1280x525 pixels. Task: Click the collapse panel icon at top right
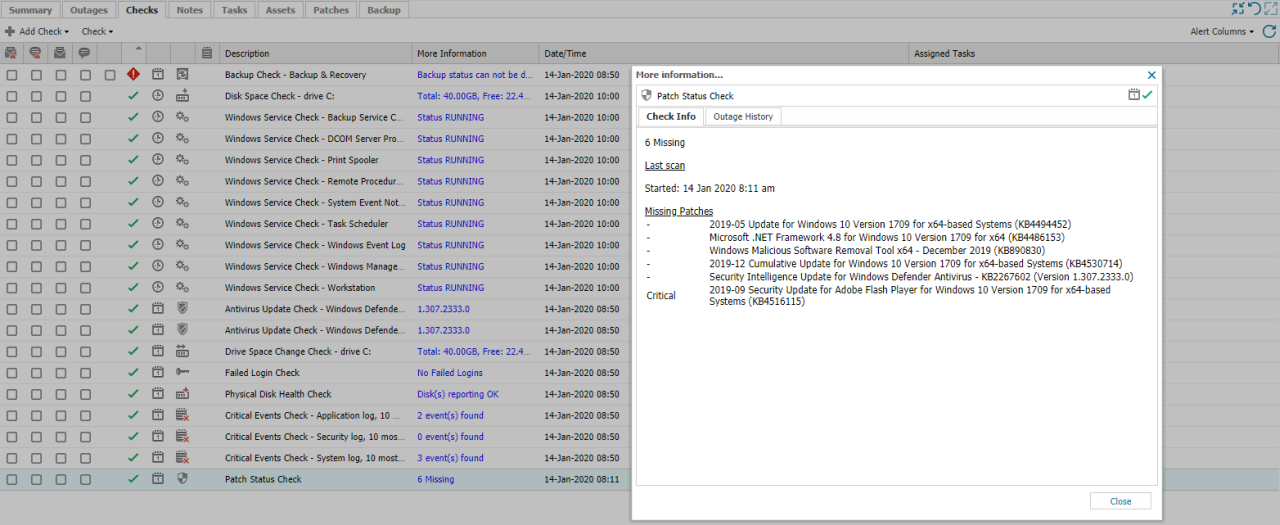pos(1238,9)
